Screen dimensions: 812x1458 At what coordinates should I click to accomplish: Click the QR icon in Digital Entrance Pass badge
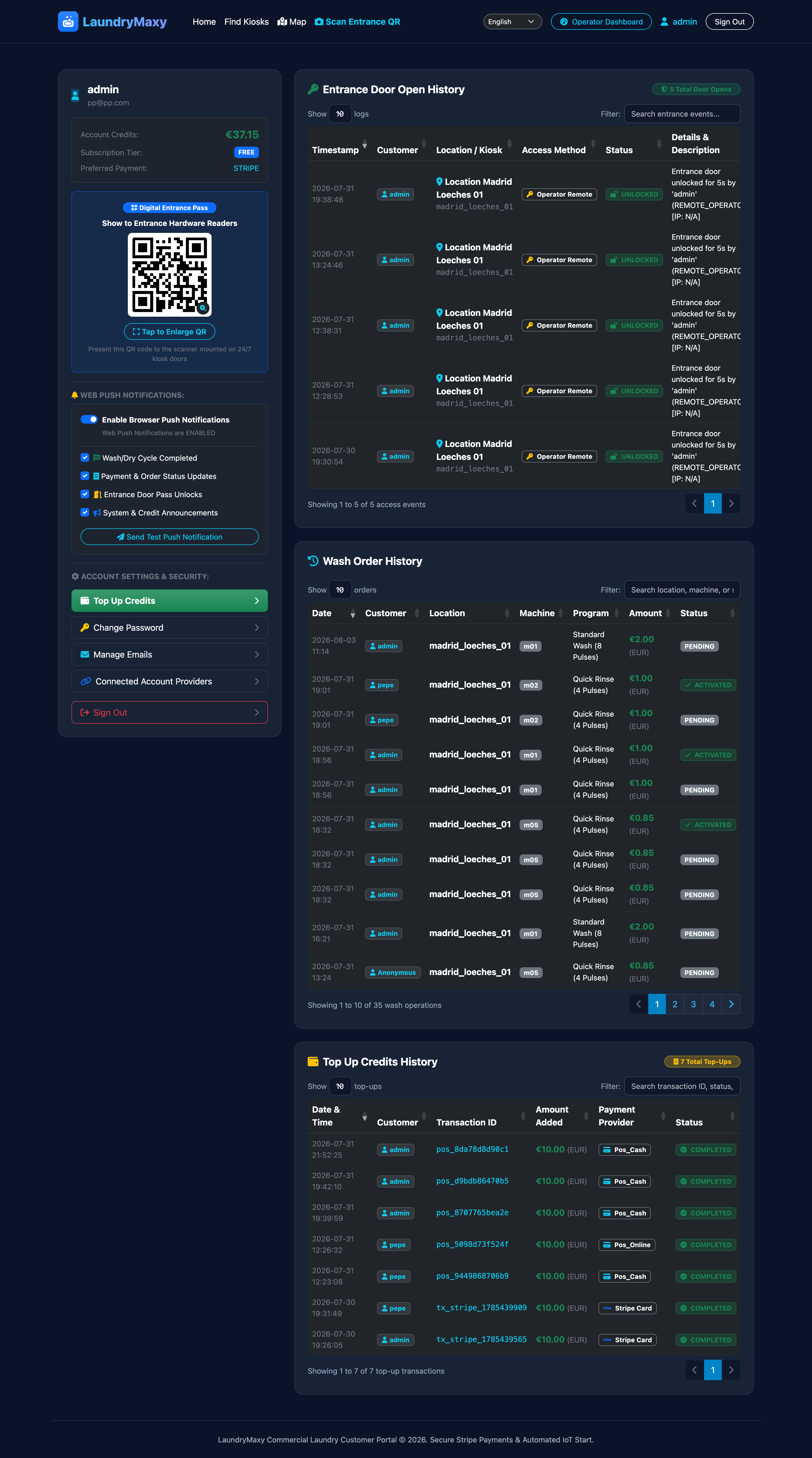pos(134,208)
